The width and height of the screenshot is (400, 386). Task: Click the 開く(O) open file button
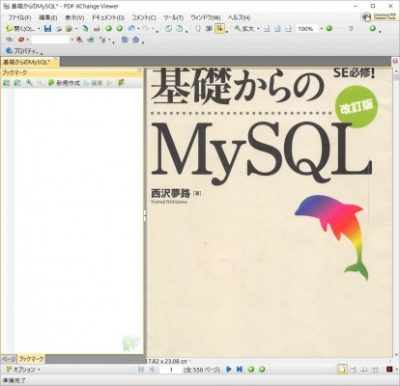20,29
